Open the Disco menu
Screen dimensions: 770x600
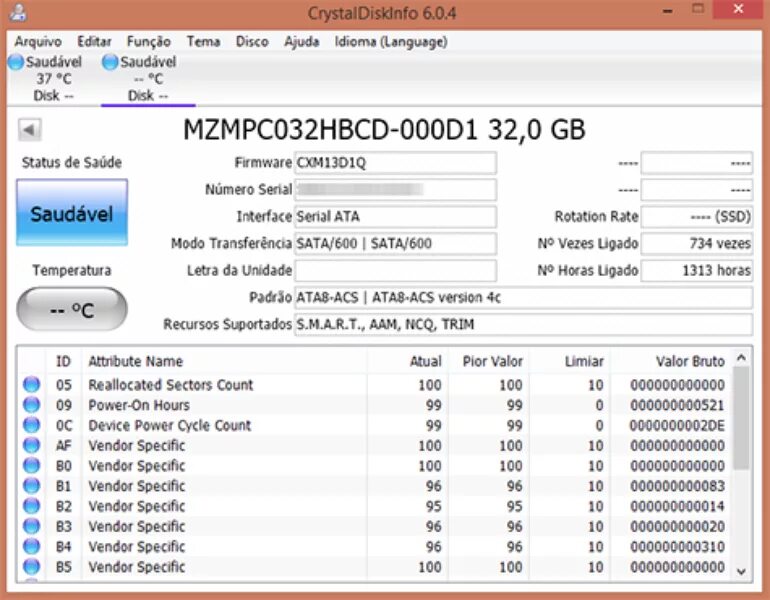pos(252,42)
